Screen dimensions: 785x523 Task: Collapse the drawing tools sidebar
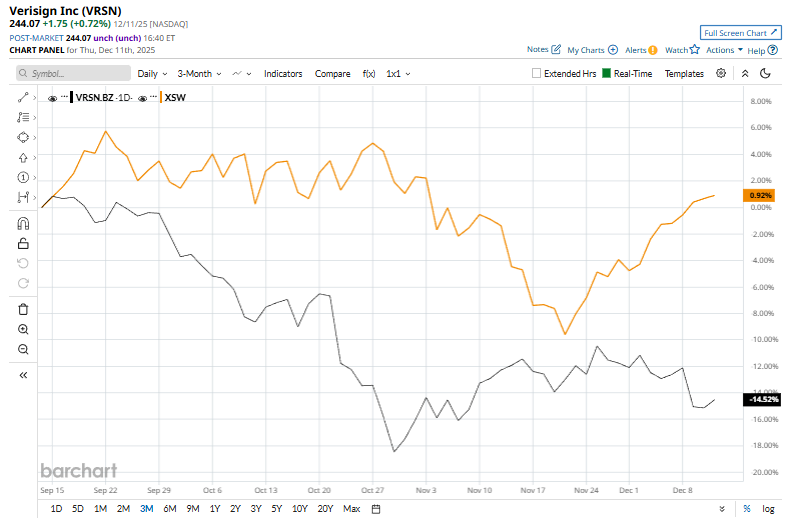(23, 375)
